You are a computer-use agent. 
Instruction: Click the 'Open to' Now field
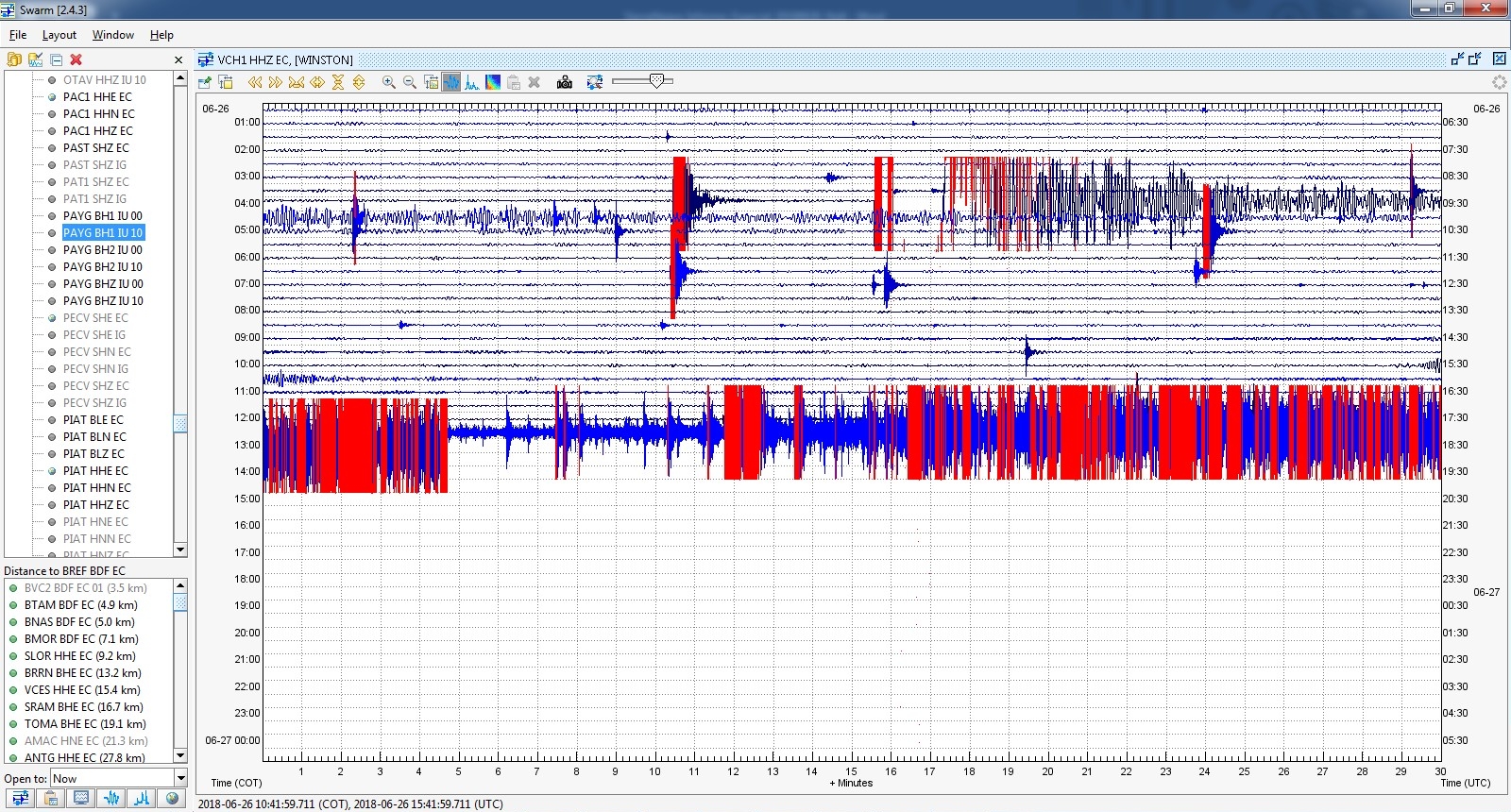[x=112, y=778]
